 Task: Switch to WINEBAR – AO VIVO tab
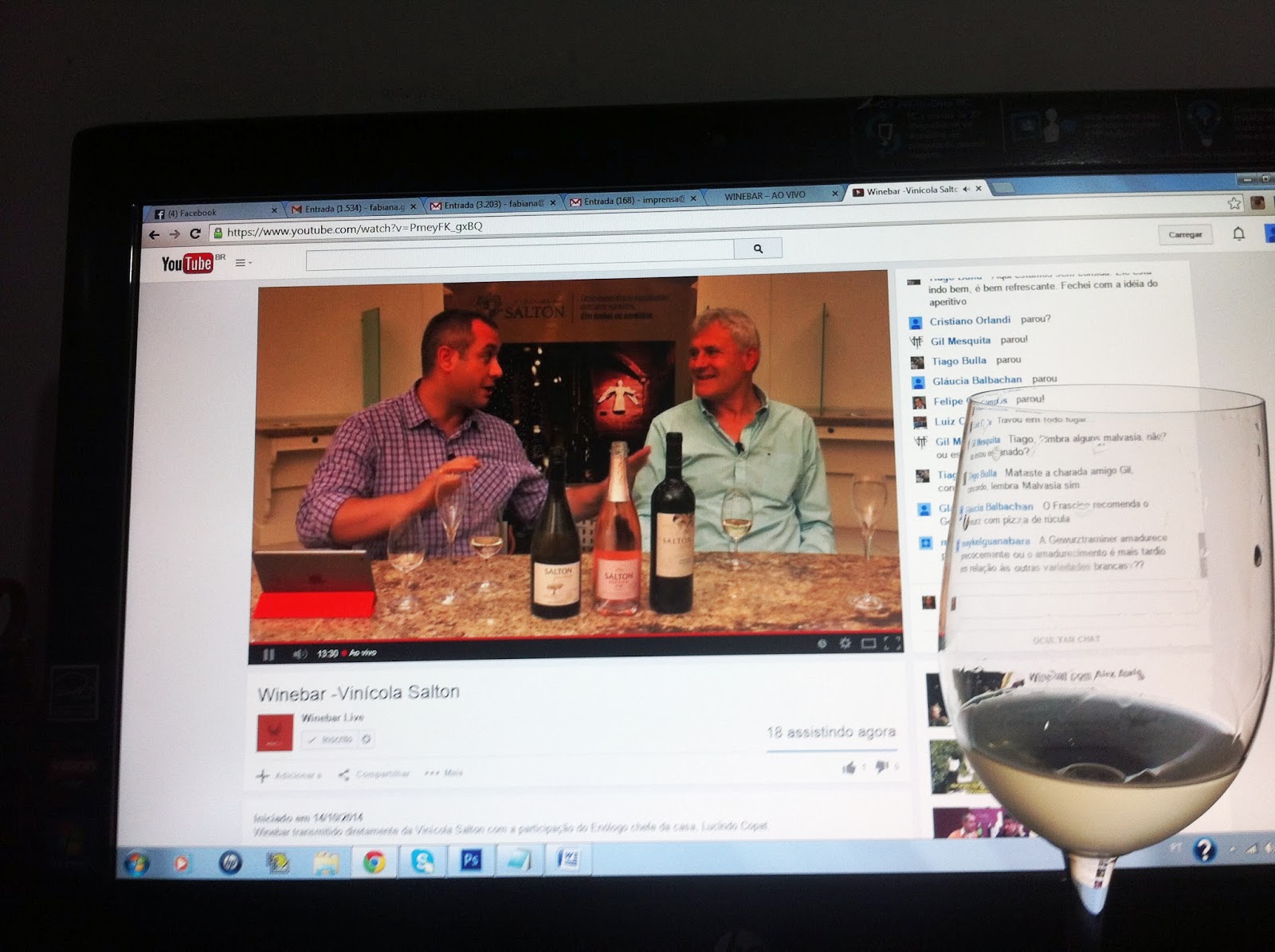[x=765, y=195]
